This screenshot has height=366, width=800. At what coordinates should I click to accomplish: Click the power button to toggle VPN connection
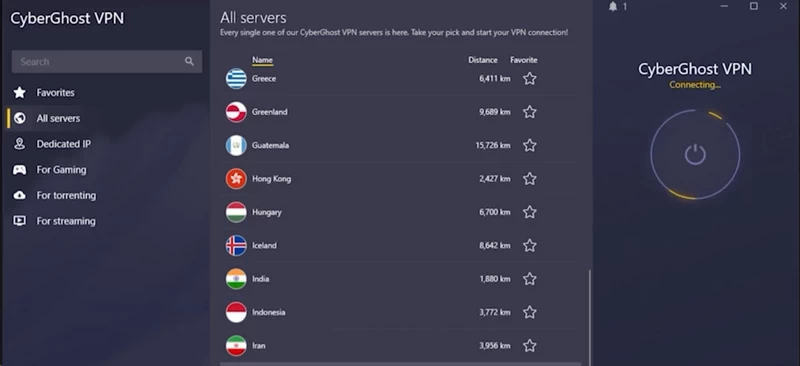[695, 154]
